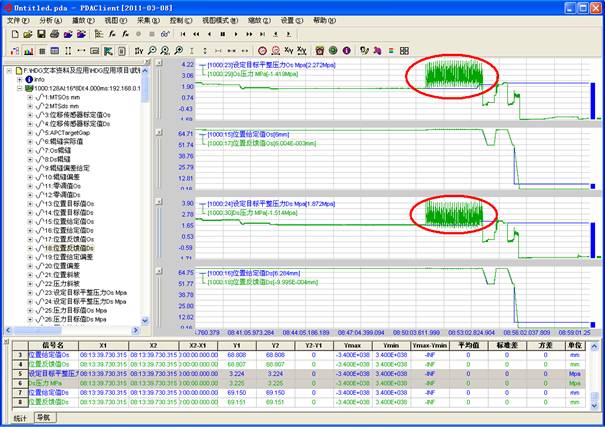The height and width of the screenshot is (427, 605).
Task: Click the open folder toolbar icon
Action: tap(28, 34)
